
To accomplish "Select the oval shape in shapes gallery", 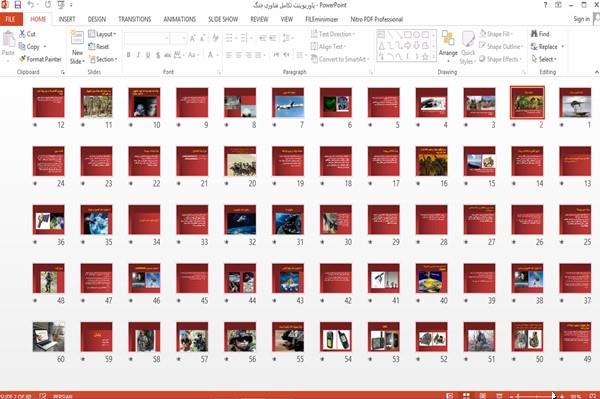I will (416, 35).
